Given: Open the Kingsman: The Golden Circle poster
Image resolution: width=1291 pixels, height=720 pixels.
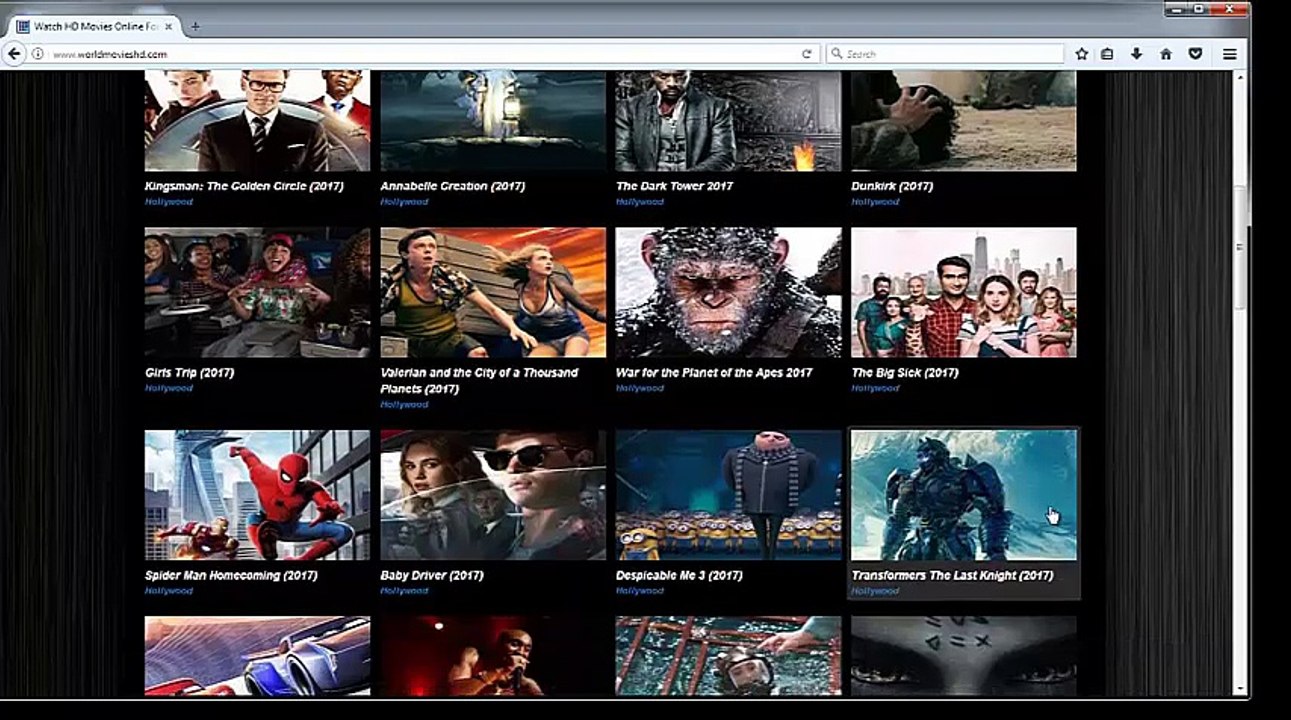Looking at the screenshot, I should click(257, 121).
